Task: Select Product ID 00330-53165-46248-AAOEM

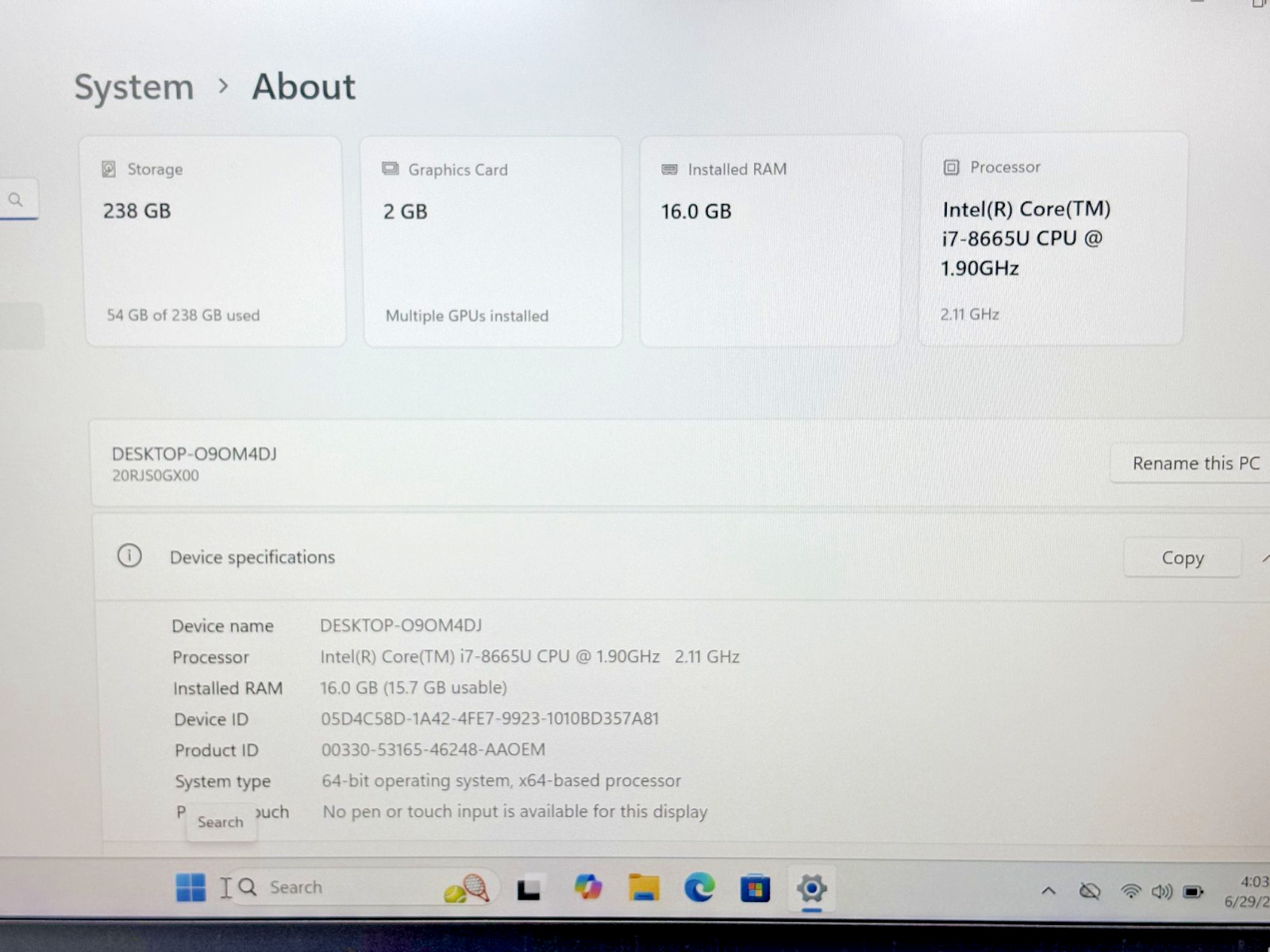Action: click(433, 750)
